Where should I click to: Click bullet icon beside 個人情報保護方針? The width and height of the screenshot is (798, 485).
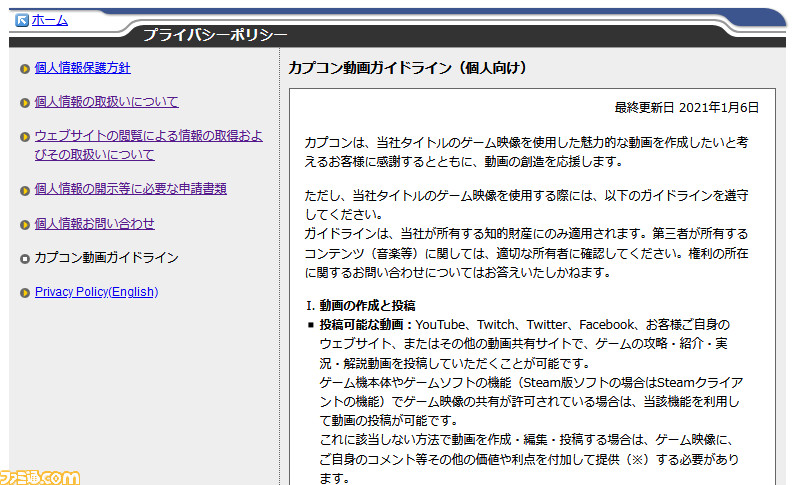pyautogui.click(x=24, y=69)
